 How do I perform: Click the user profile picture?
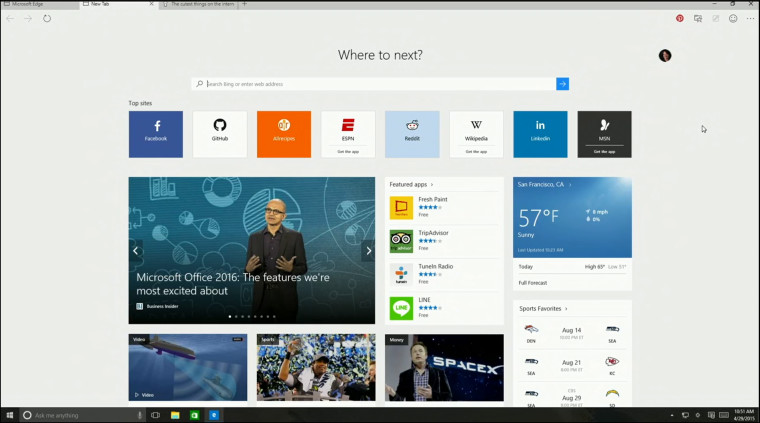point(665,55)
